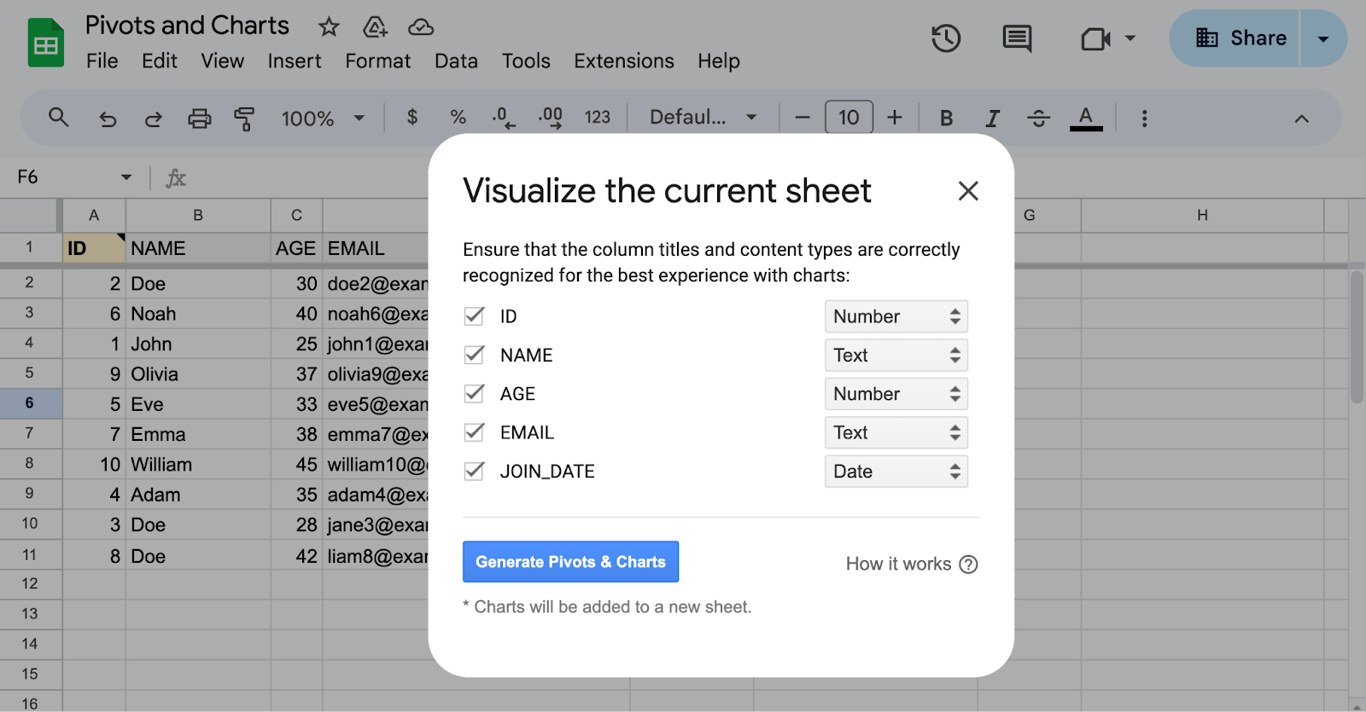Open version history clock icon

[x=946, y=39]
